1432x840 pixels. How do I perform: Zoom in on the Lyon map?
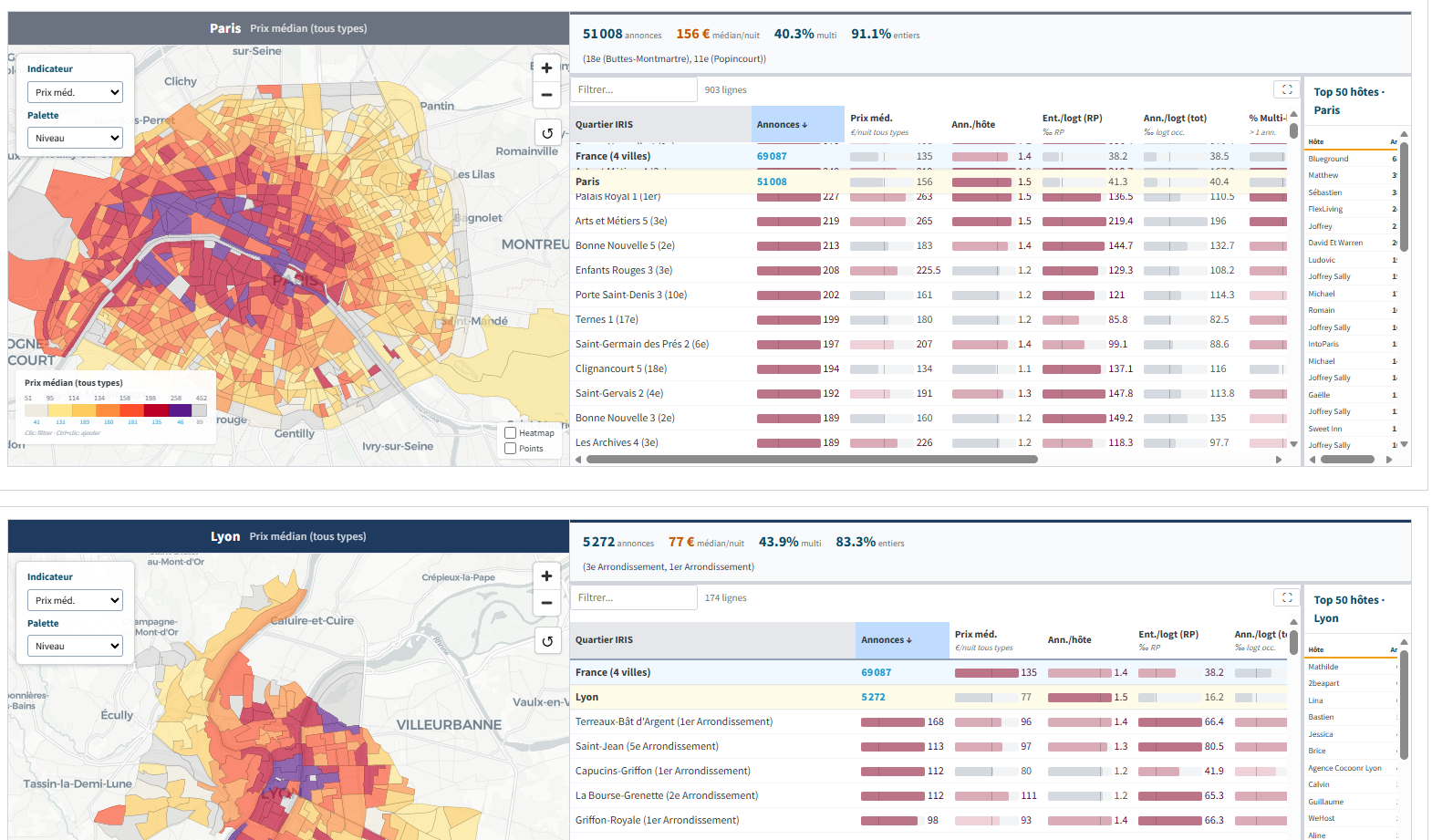(546, 576)
